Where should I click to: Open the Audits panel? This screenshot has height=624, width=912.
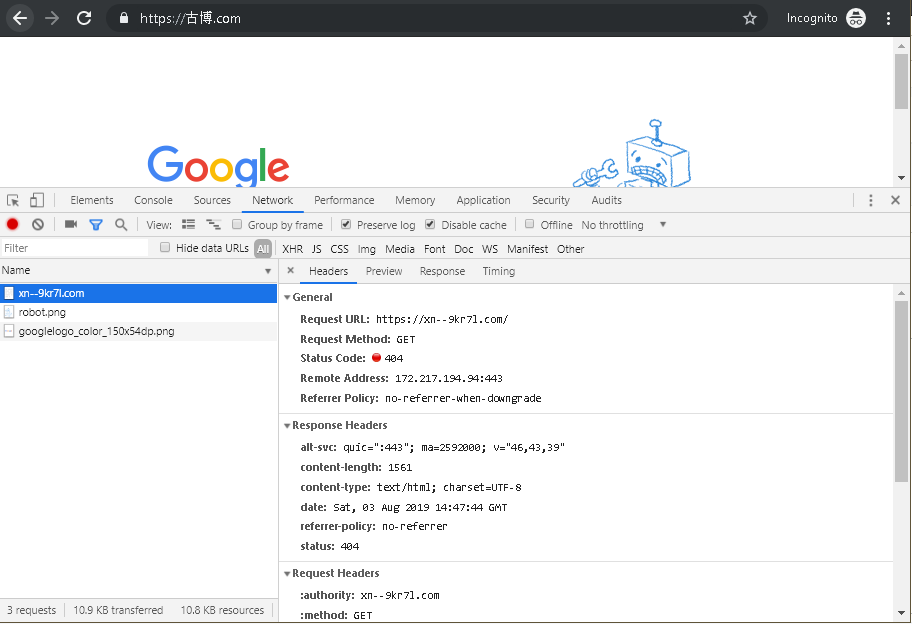pos(607,200)
